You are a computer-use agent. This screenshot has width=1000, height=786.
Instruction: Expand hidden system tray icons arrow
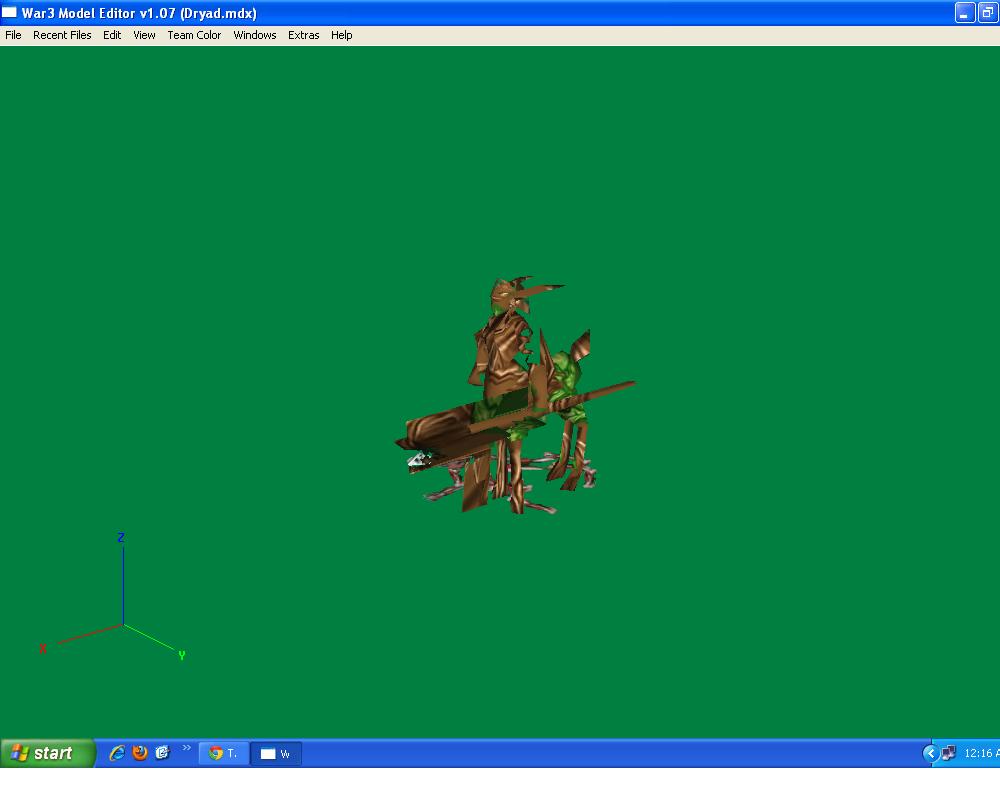pyautogui.click(x=930, y=753)
